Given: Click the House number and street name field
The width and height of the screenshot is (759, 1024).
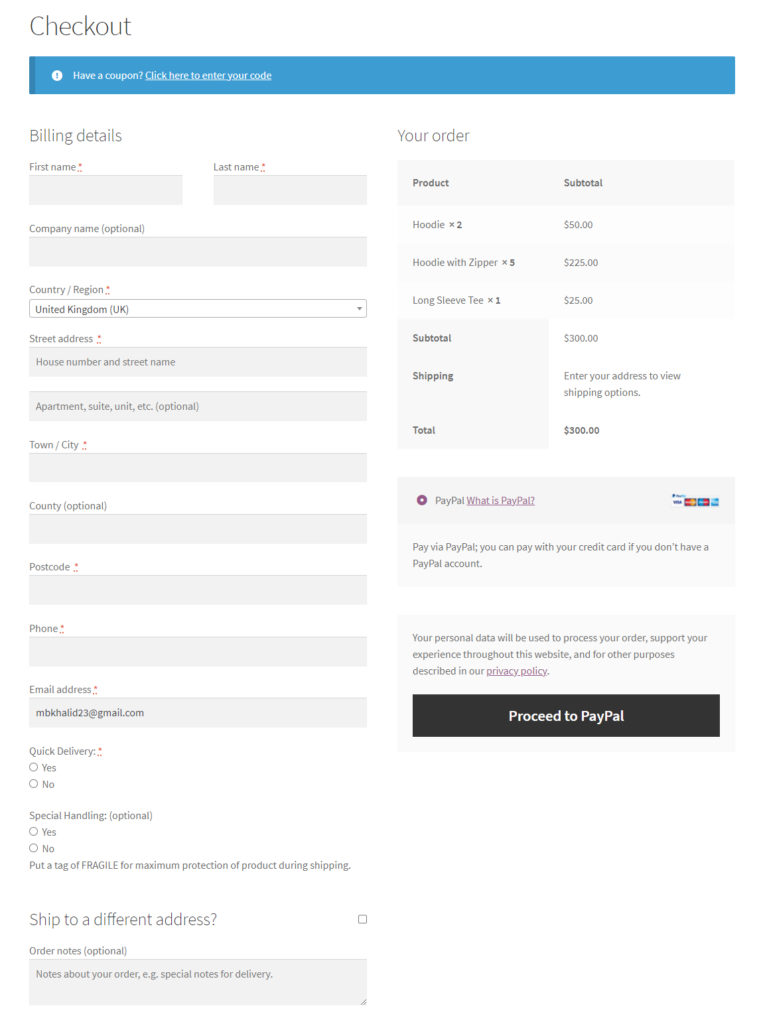Looking at the screenshot, I should tap(198, 362).
